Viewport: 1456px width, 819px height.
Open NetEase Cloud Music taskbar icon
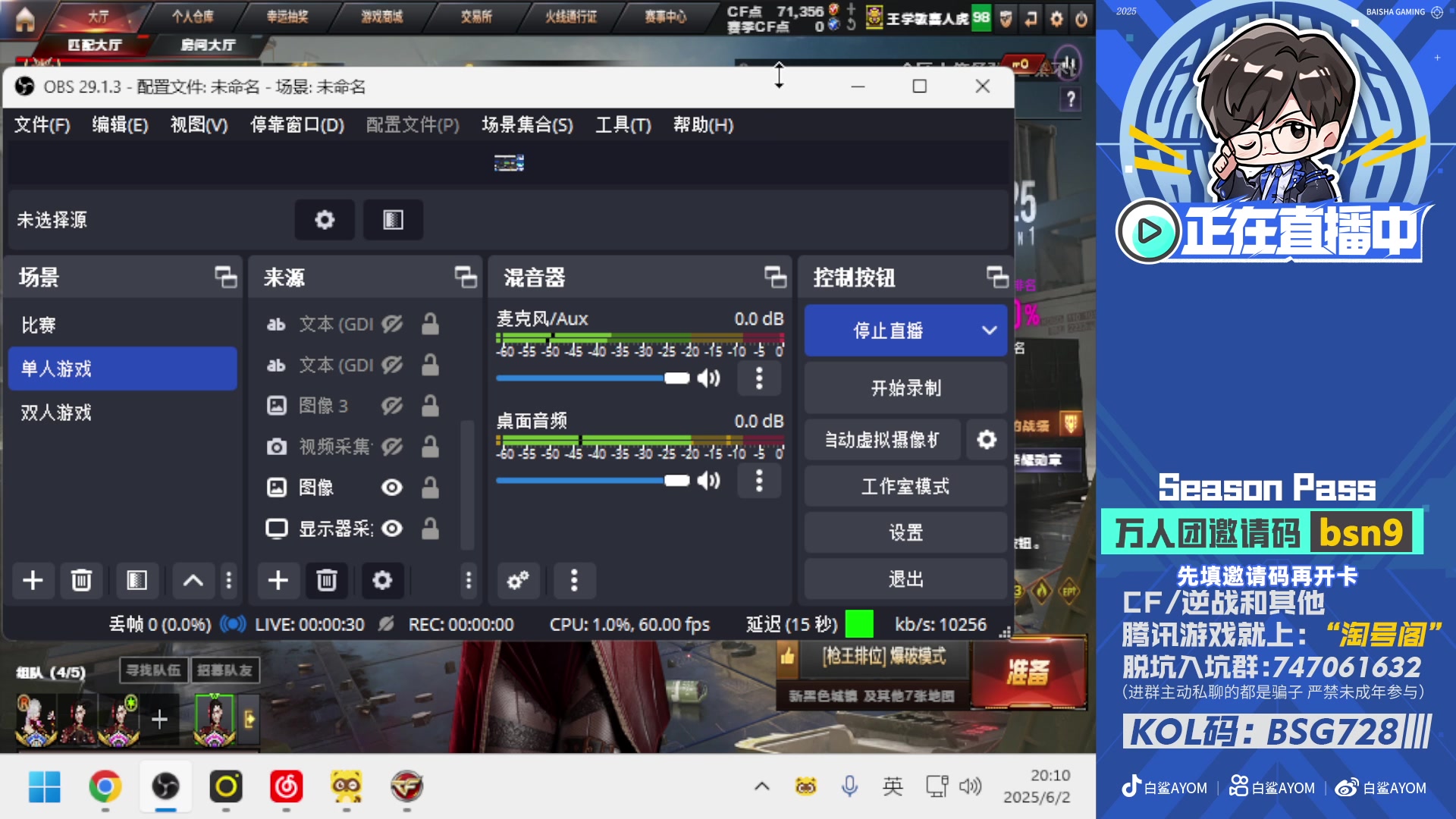(x=286, y=786)
